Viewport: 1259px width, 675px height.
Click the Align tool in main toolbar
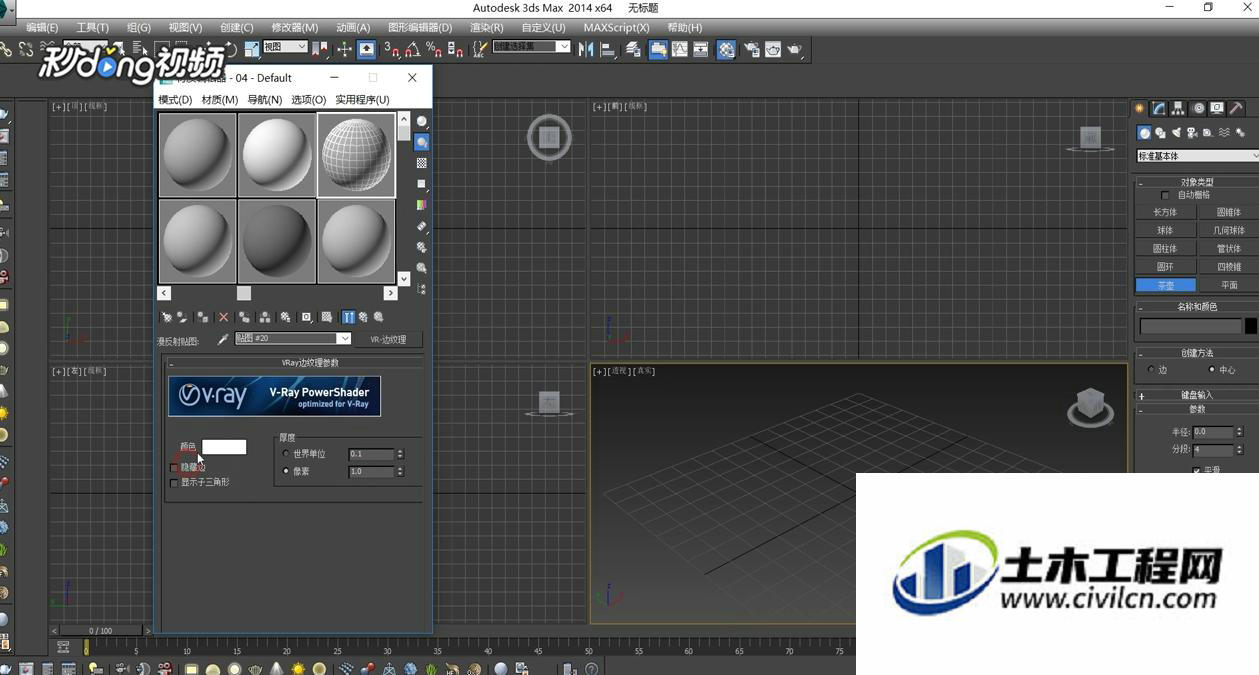(607, 49)
